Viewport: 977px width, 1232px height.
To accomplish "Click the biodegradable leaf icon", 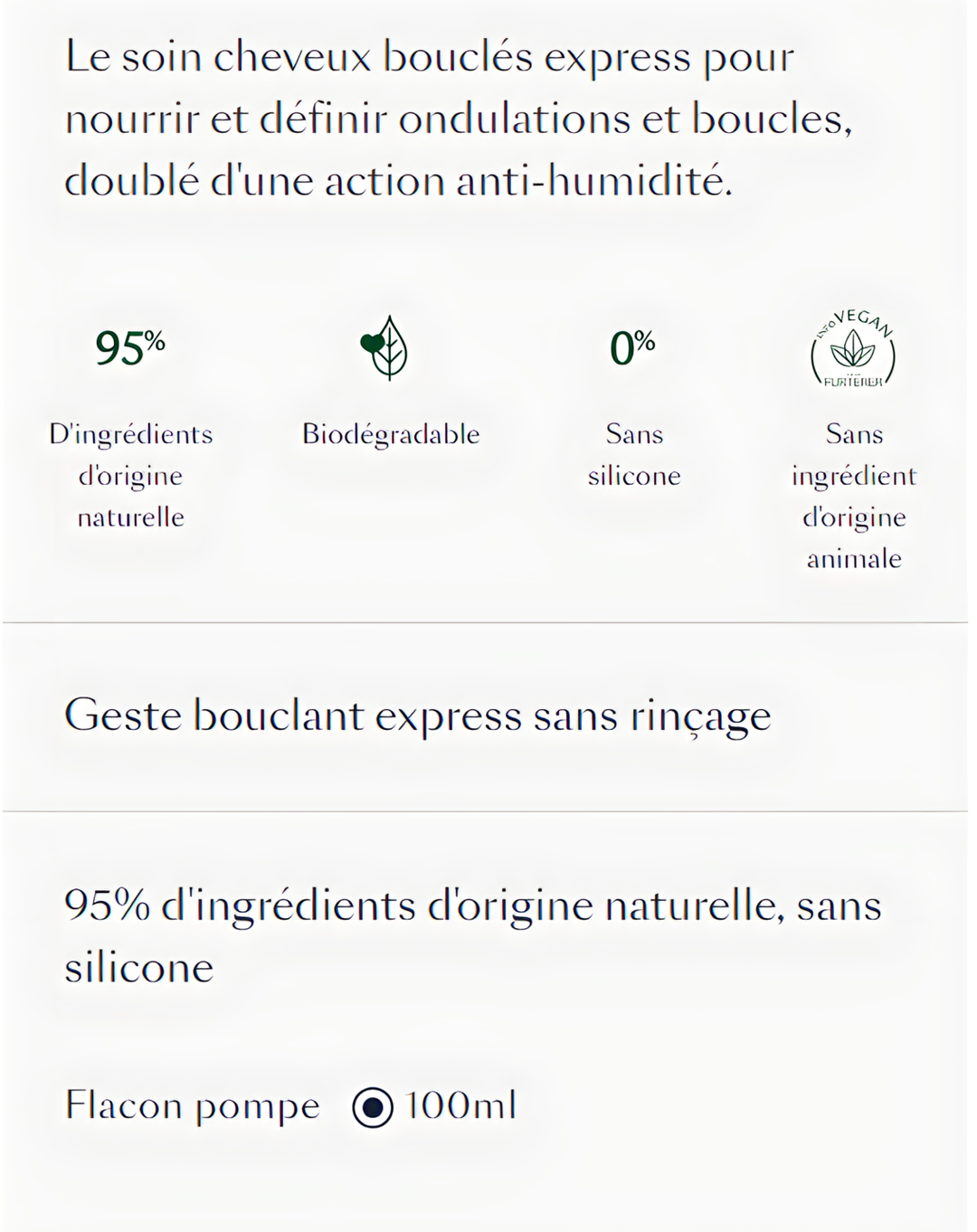I will 386,348.
